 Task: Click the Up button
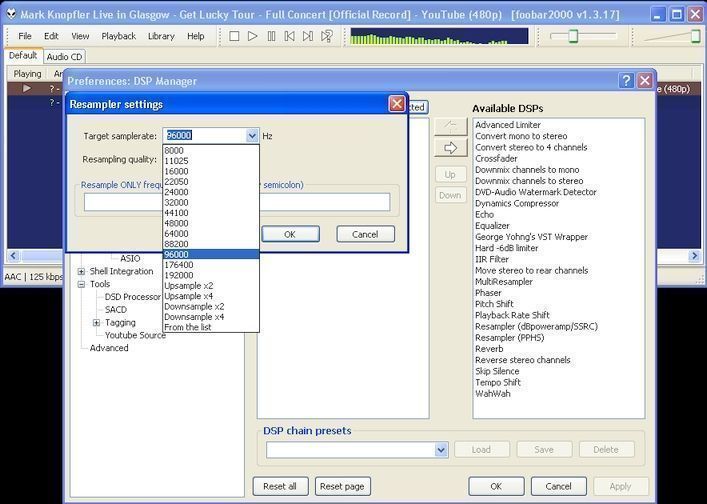[450, 174]
